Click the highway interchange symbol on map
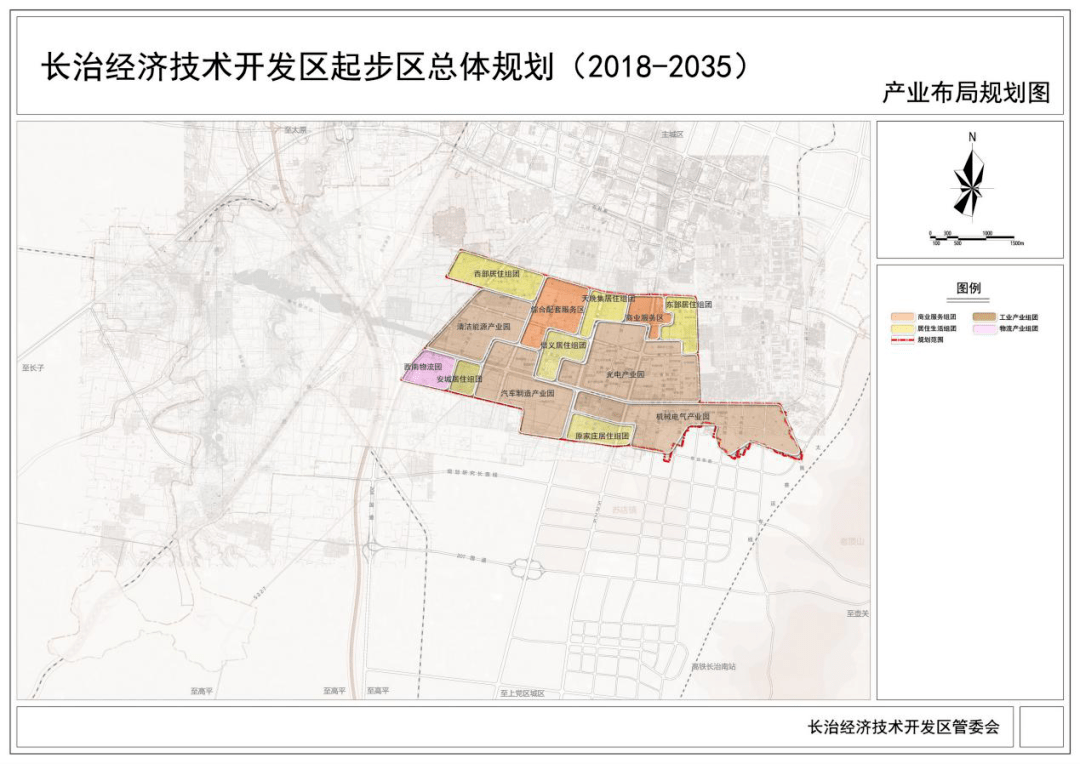The height and width of the screenshot is (764, 1080). (x=528, y=569)
